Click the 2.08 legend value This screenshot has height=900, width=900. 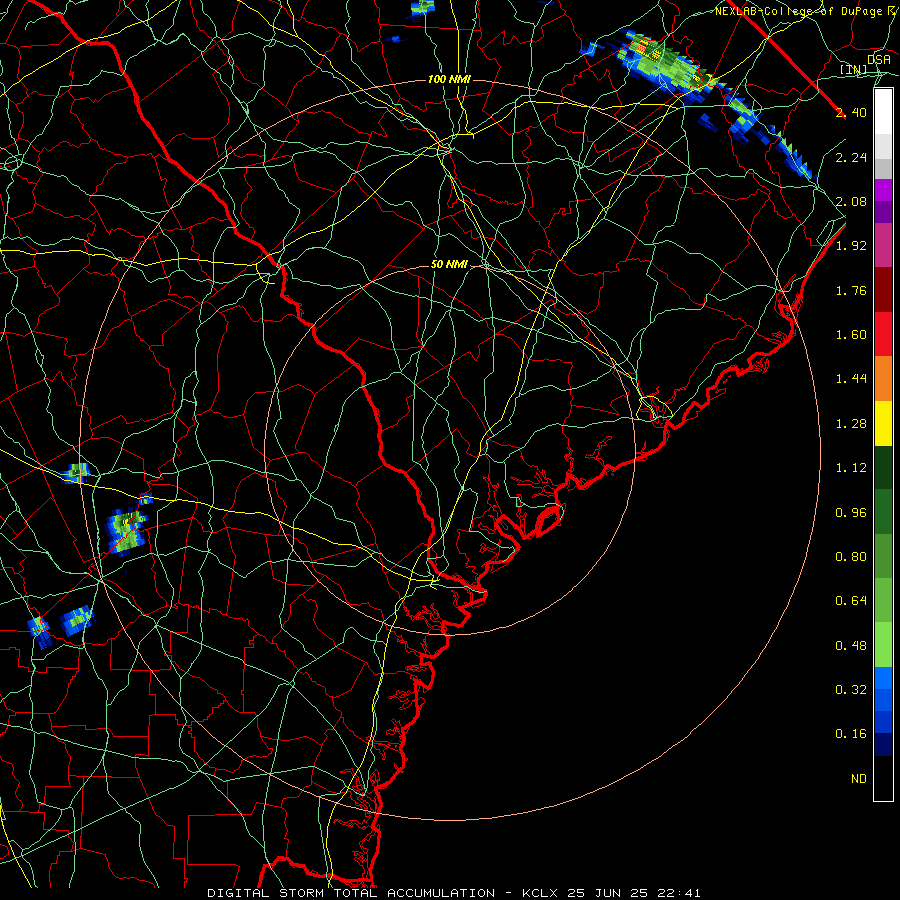[851, 201]
